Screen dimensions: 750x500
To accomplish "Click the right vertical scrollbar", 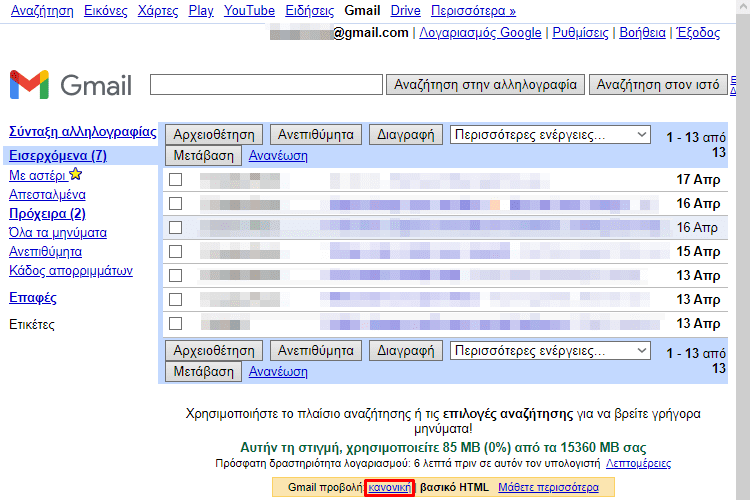I will click(x=743, y=250).
